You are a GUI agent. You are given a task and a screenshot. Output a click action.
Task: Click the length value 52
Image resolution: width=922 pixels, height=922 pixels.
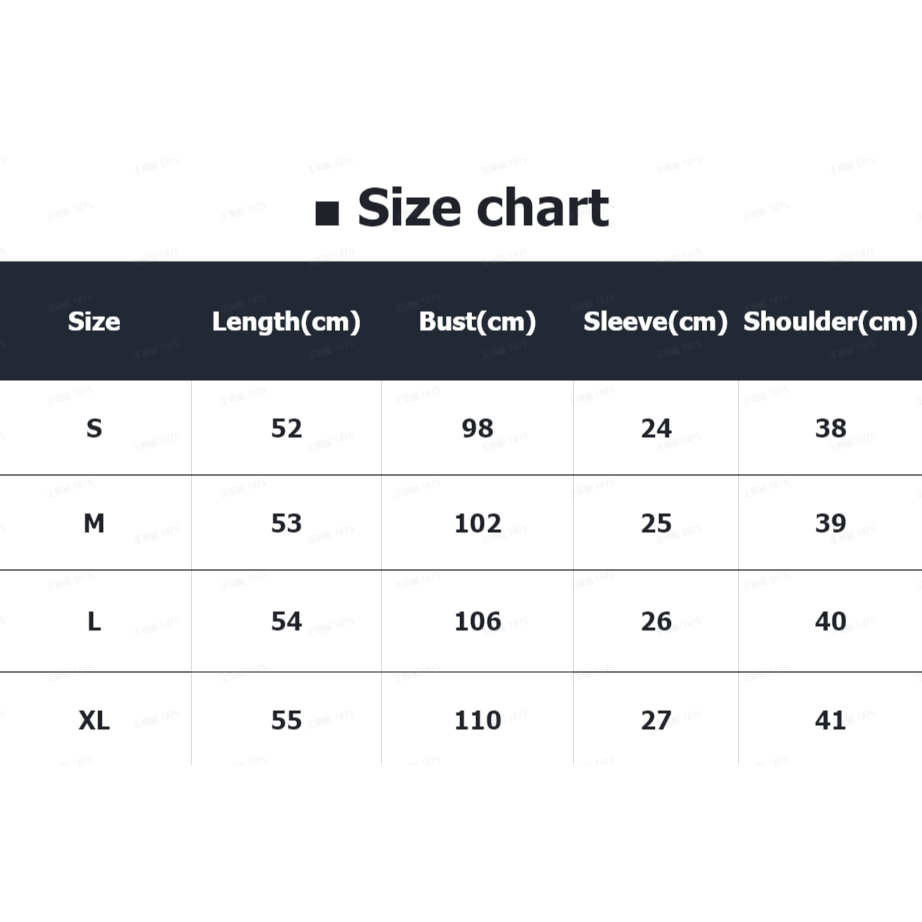click(x=286, y=428)
